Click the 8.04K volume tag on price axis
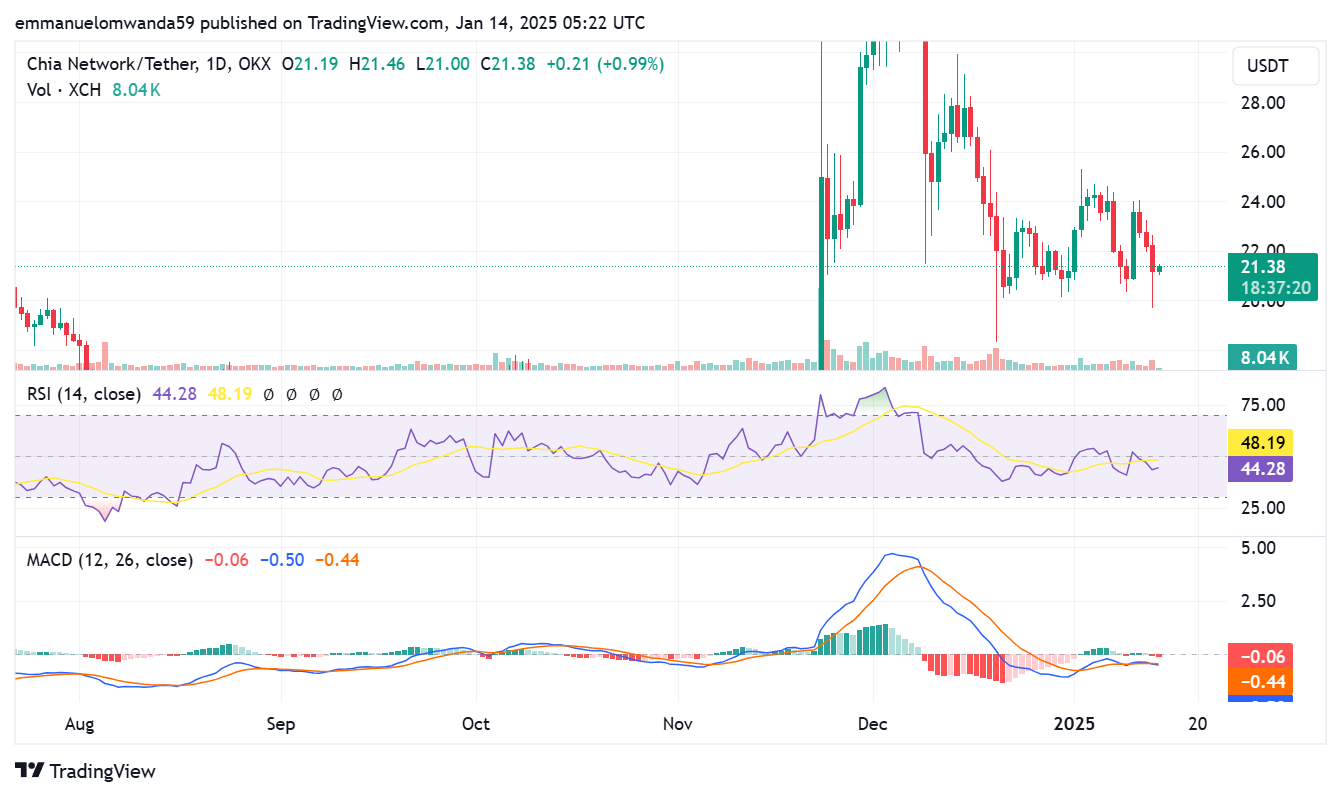The height and width of the screenshot is (797, 1341). (1264, 358)
